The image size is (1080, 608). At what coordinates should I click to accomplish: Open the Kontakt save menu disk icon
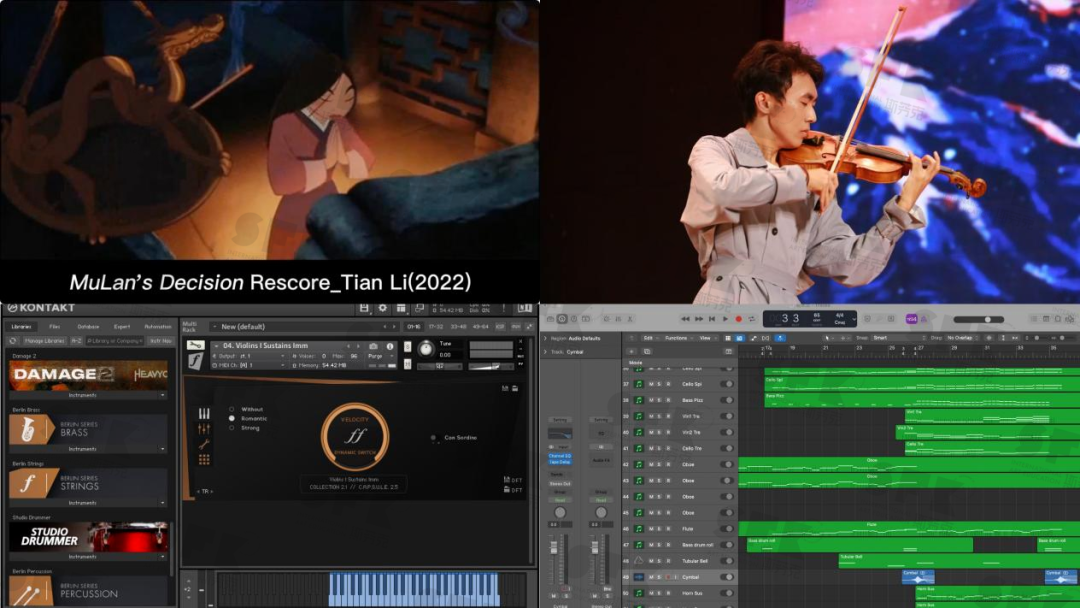(364, 308)
